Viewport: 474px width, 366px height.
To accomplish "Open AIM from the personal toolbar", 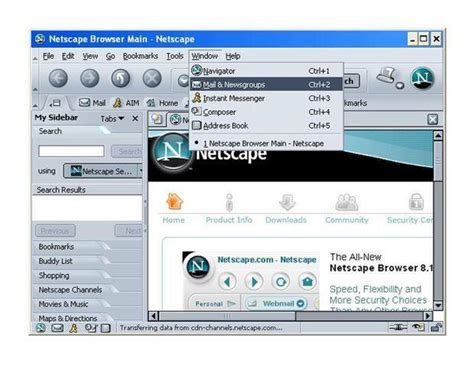I will coord(126,103).
